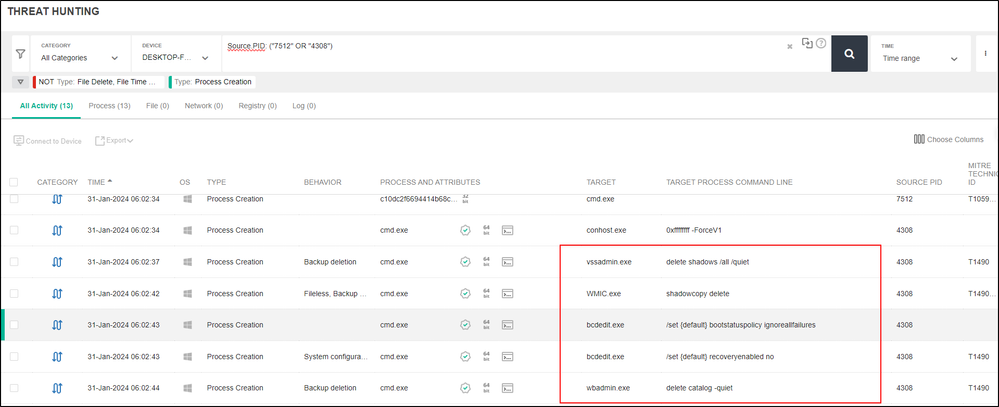Click 64 bit badge in vssadmin.exe row
This screenshot has height=407, width=999.
click(486, 262)
